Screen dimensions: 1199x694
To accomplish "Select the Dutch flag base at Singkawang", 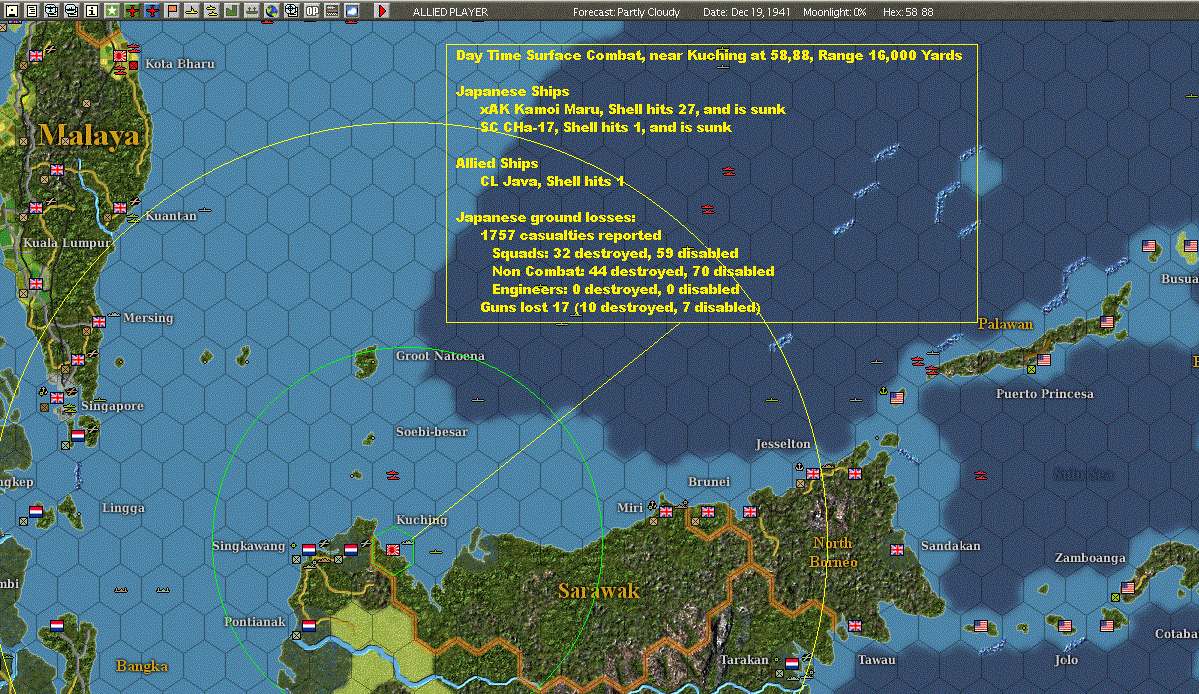I will tap(309, 550).
